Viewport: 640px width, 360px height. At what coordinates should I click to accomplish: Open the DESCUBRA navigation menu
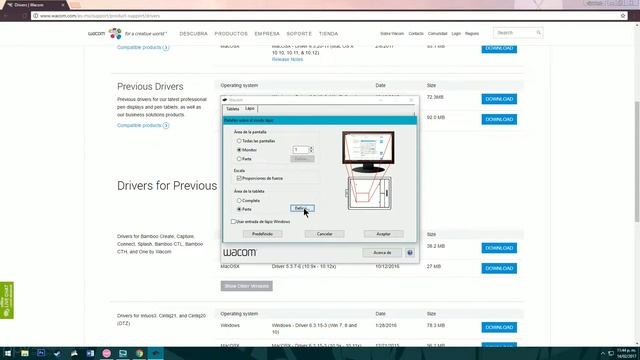coord(193,33)
